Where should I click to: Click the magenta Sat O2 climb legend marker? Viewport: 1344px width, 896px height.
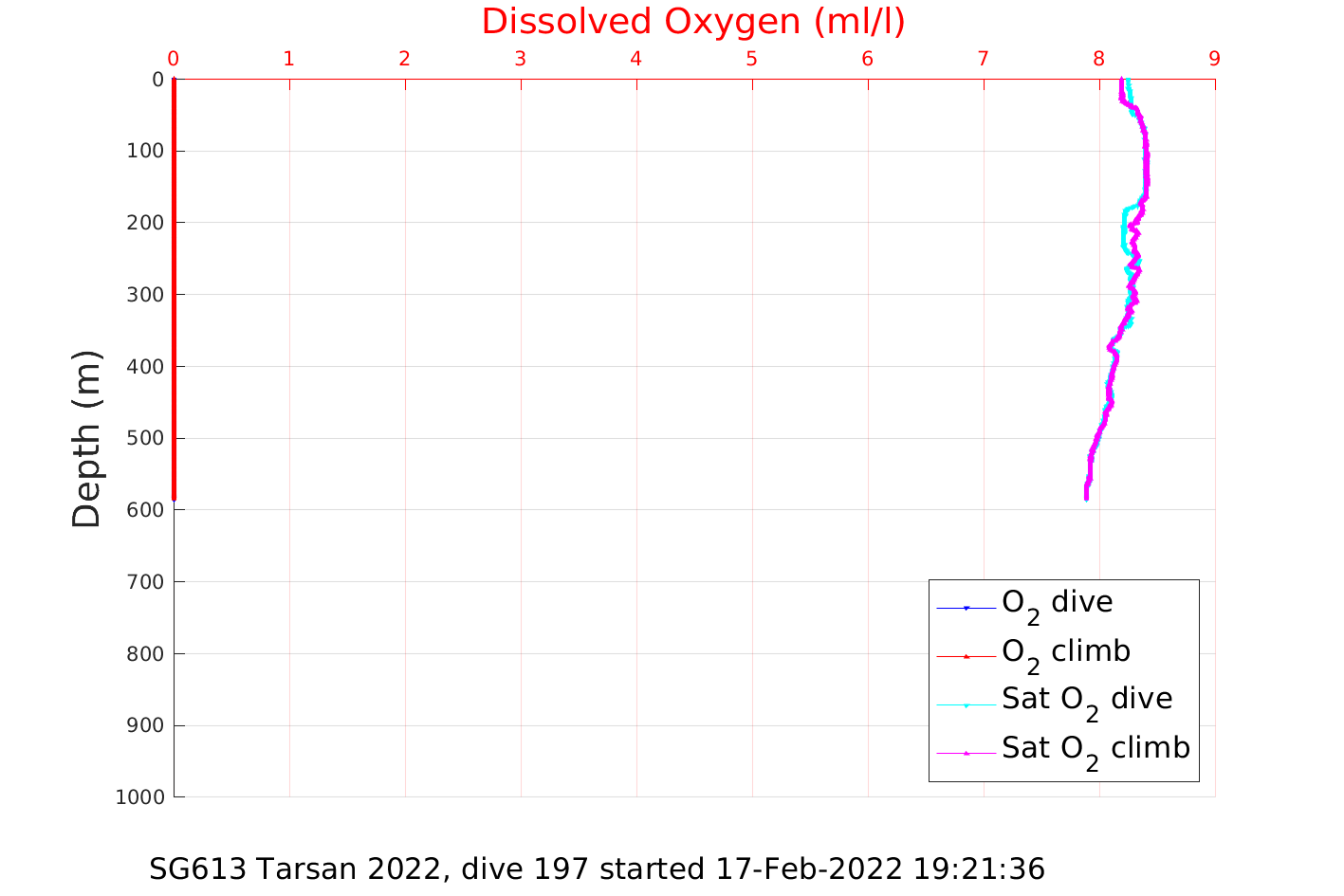coord(967,753)
